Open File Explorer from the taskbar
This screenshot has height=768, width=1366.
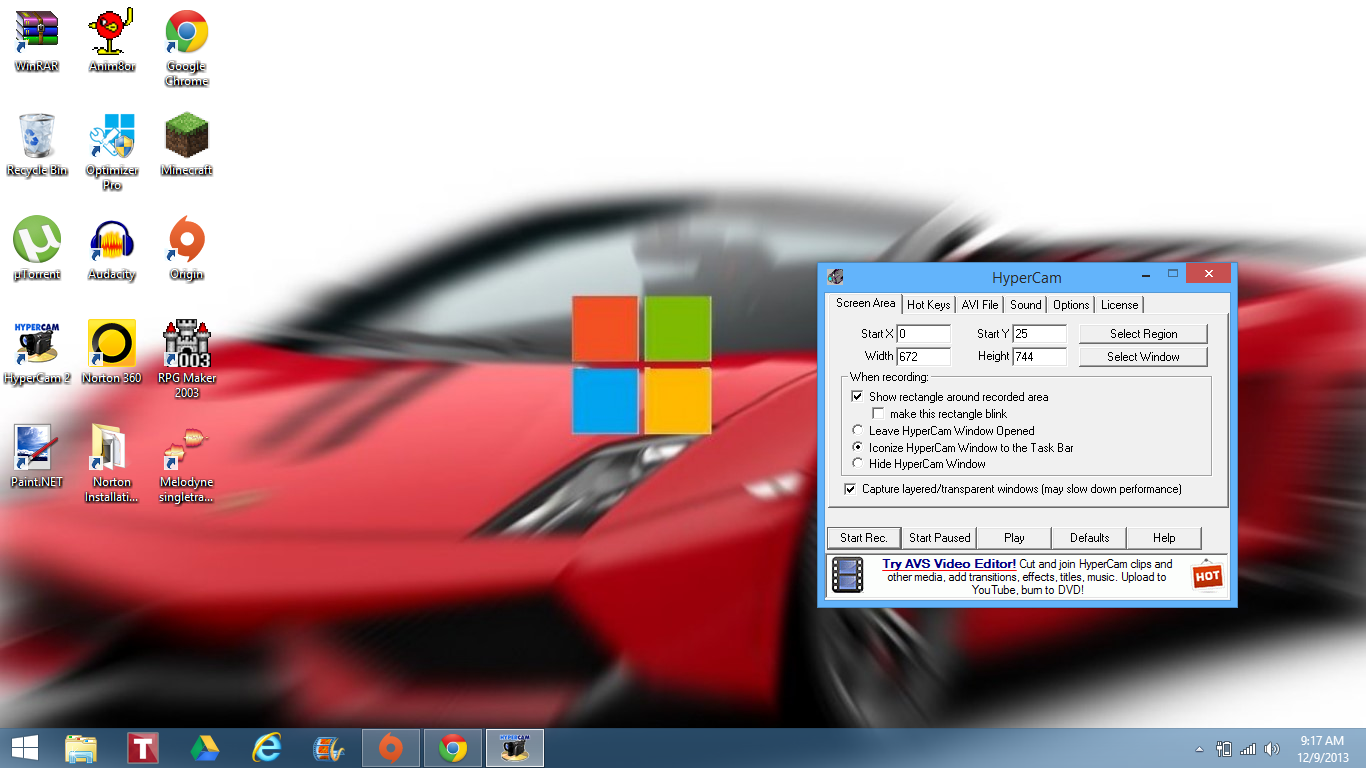[81, 748]
